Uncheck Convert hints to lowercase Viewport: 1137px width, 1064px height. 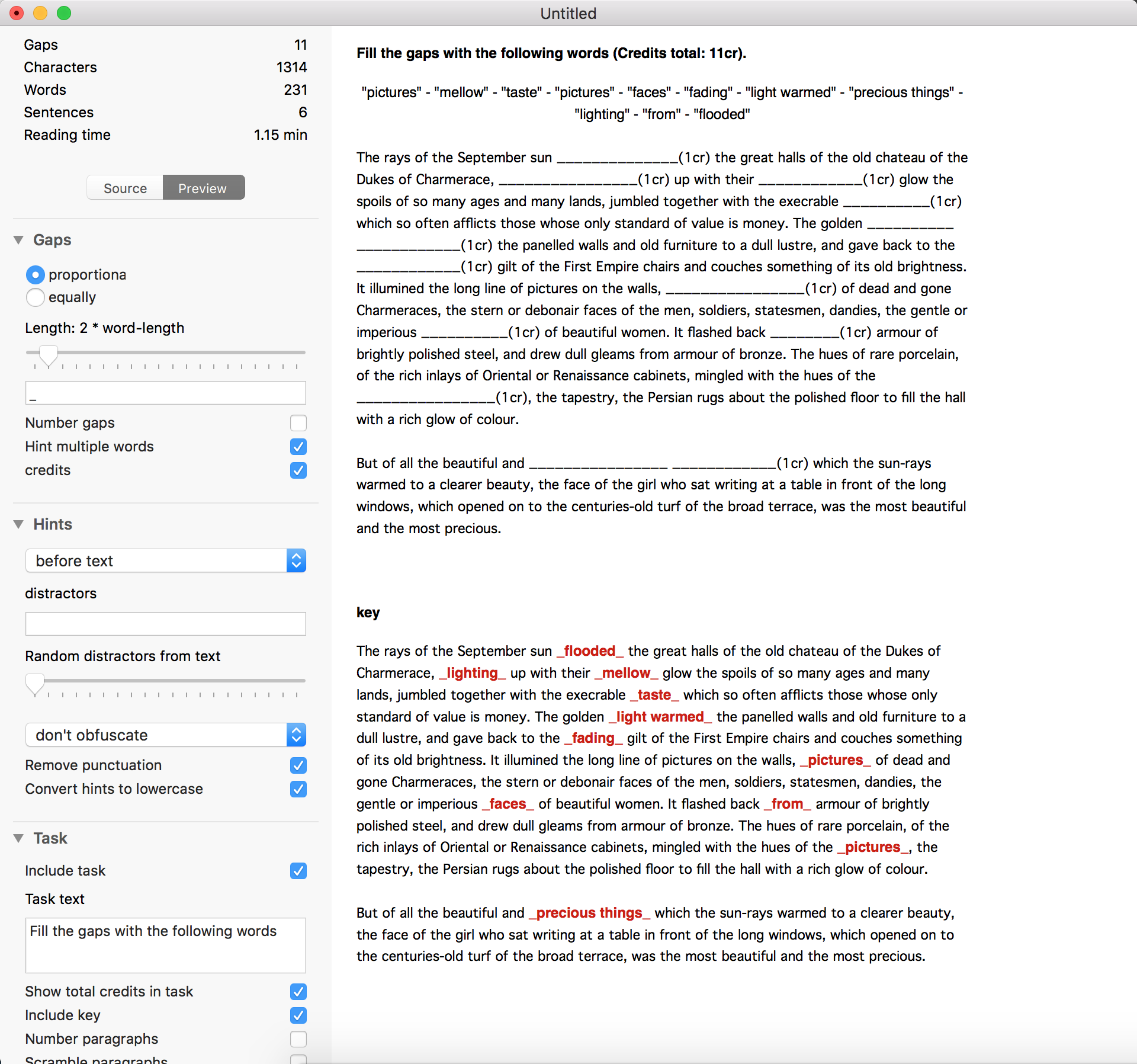click(x=298, y=789)
